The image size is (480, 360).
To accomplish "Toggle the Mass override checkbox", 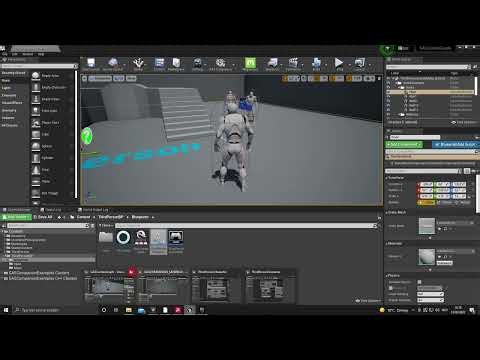I will tap(391, 288).
